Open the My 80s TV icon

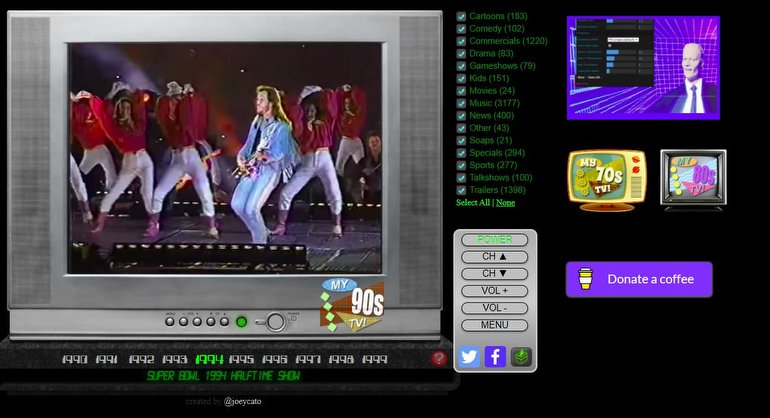[x=693, y=180]
